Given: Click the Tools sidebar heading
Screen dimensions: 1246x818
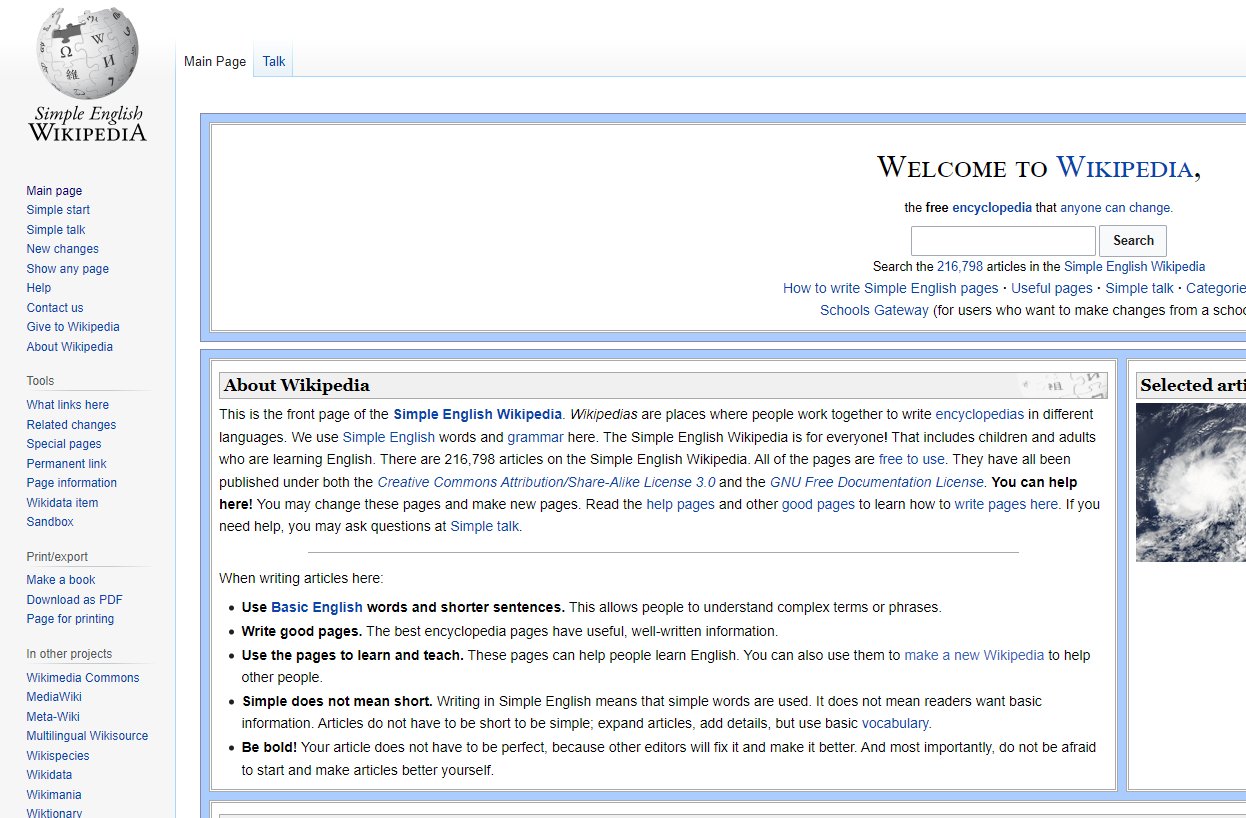Looking at the screenshot, I should coord(40,381).
